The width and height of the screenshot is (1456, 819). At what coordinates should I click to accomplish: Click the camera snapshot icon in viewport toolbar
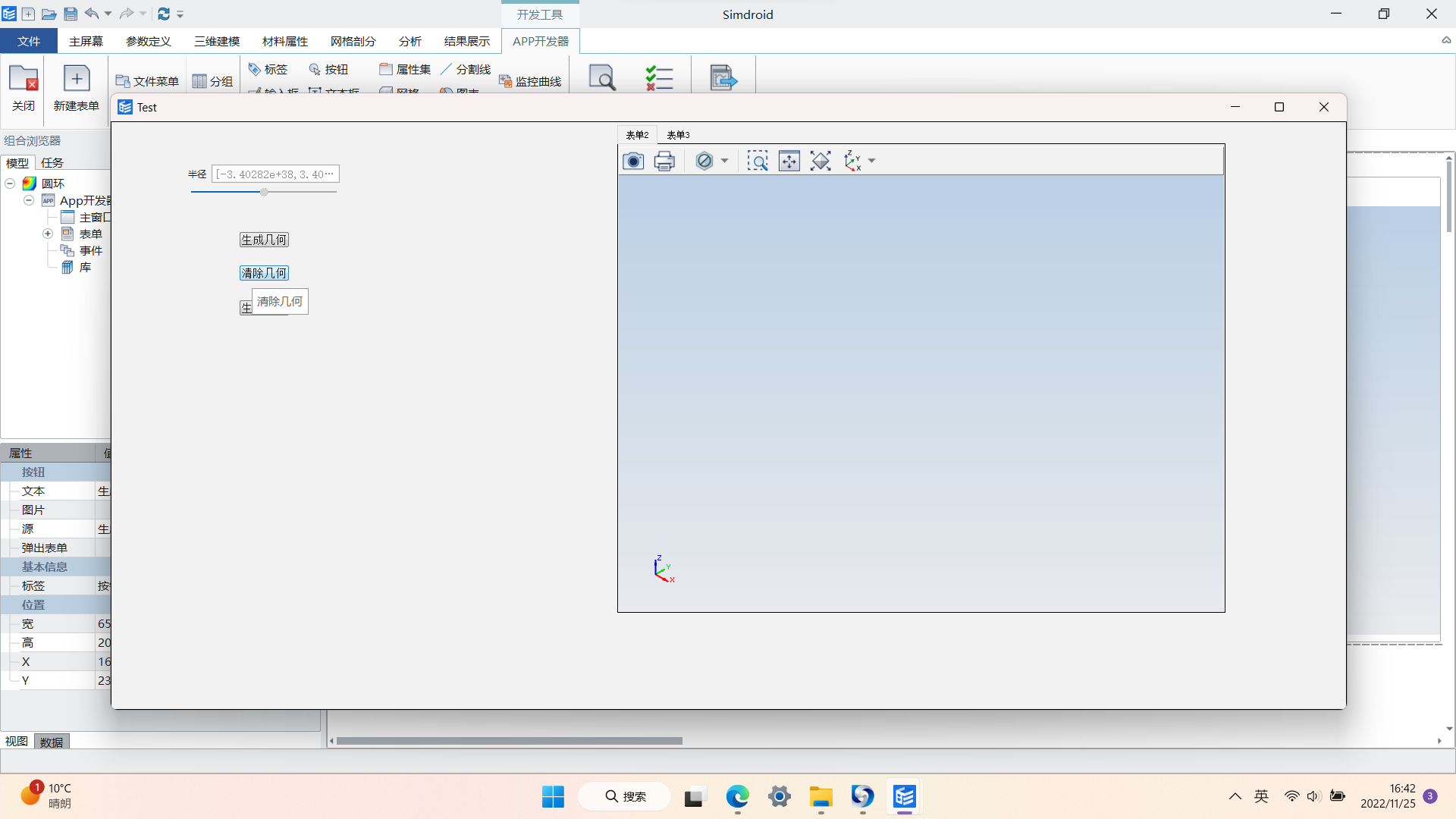(x=633, y=161)
